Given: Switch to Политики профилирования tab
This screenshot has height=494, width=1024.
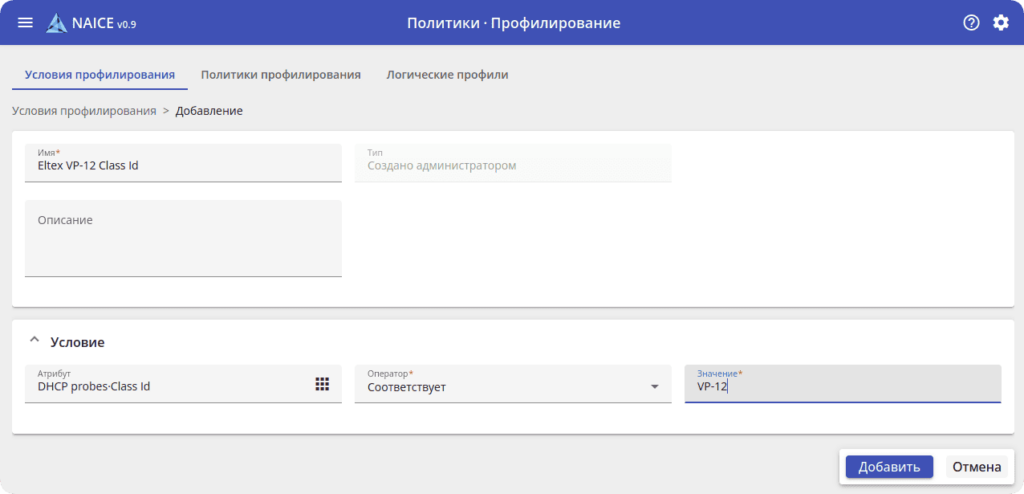Looking at the screenshot, I should click(280, 75).
